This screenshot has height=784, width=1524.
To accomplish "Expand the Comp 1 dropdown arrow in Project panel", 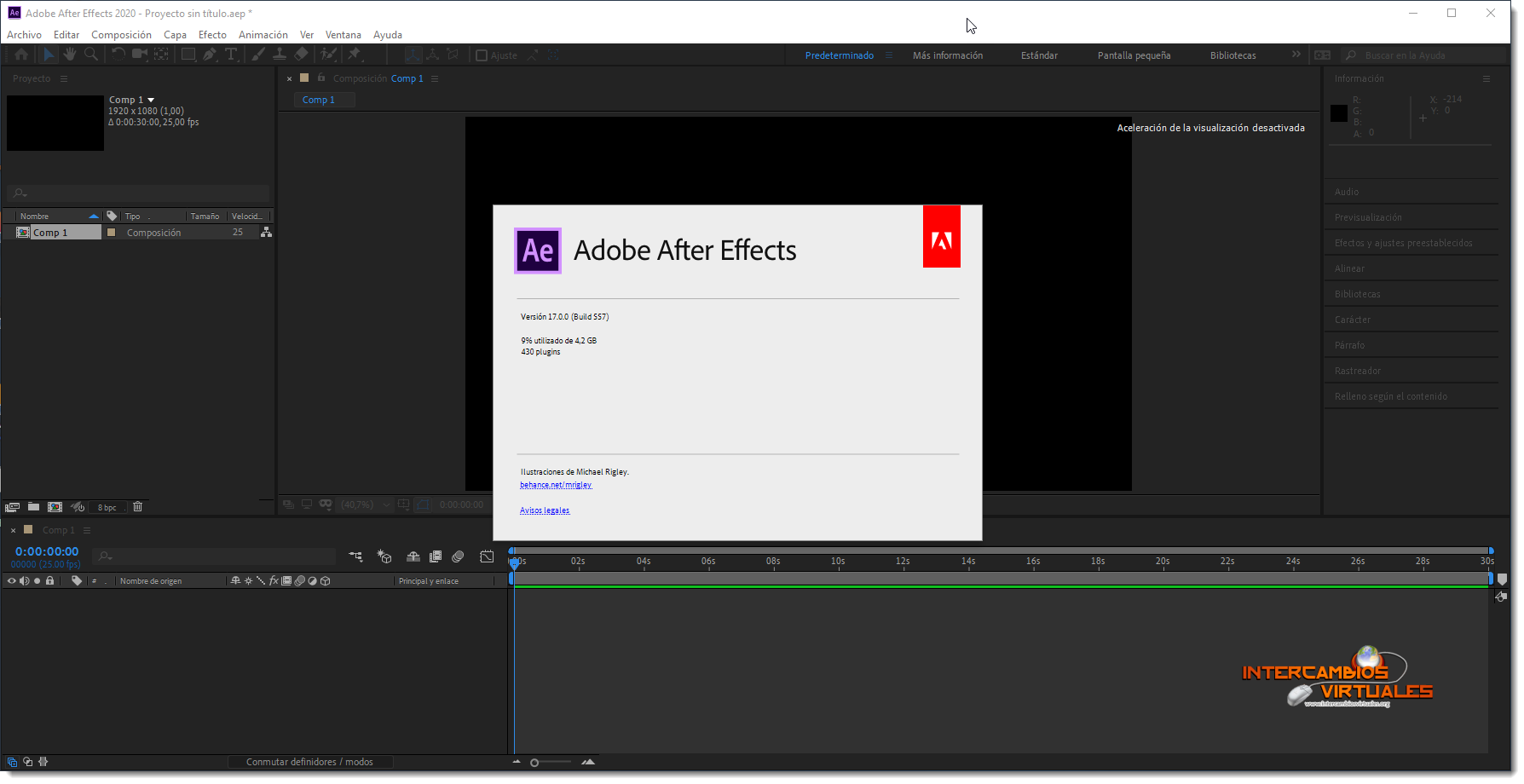I will pyautogui.click(x=151, y=101).
